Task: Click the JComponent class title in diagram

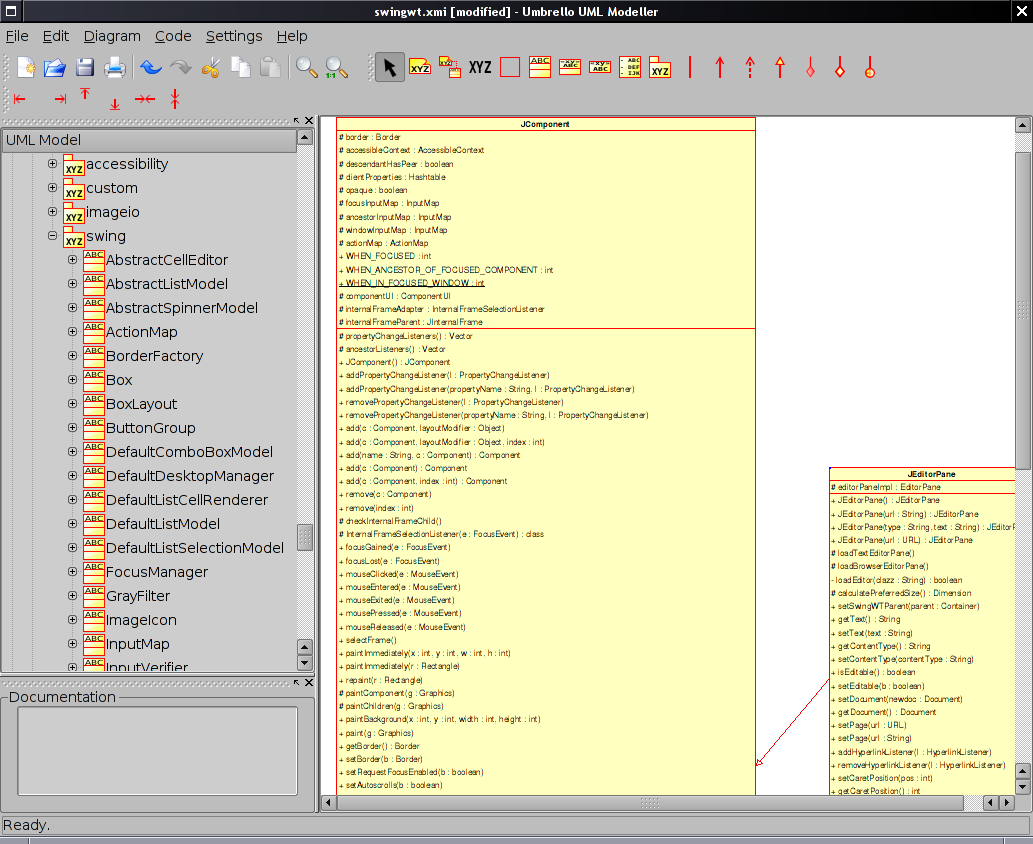Action: 545,124
